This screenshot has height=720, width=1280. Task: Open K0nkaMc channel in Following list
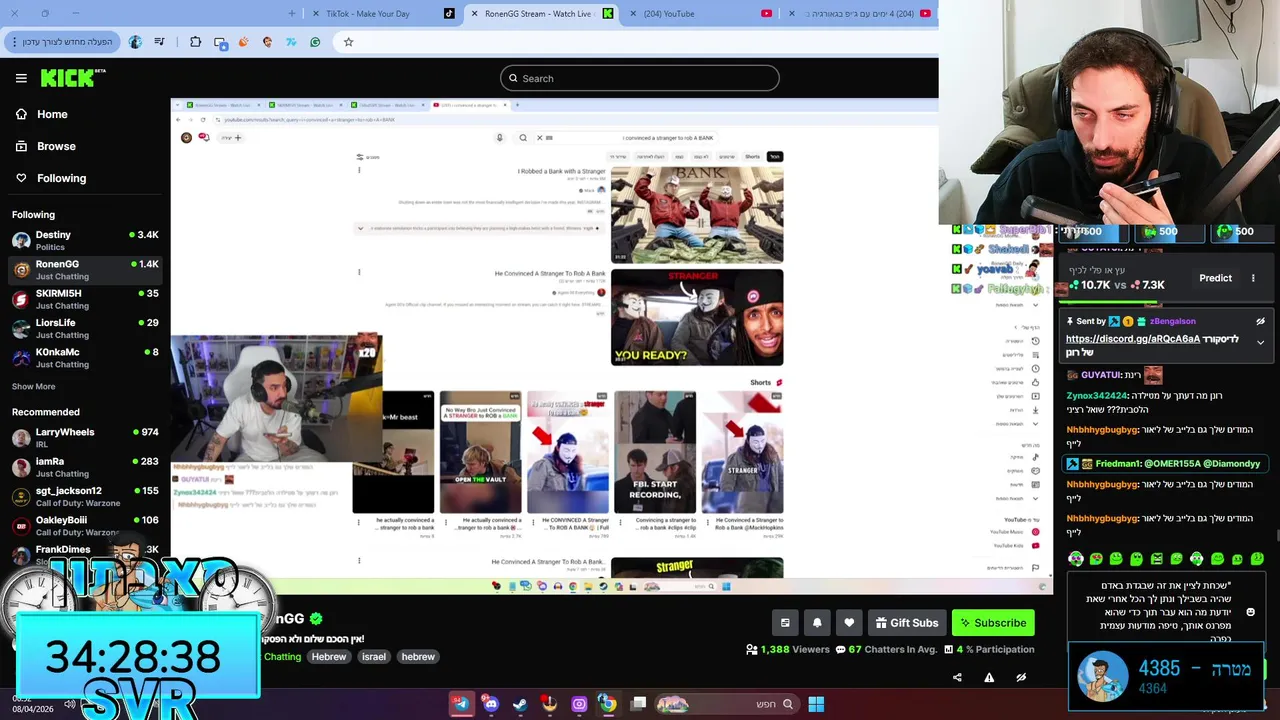(x=85, y=357)
